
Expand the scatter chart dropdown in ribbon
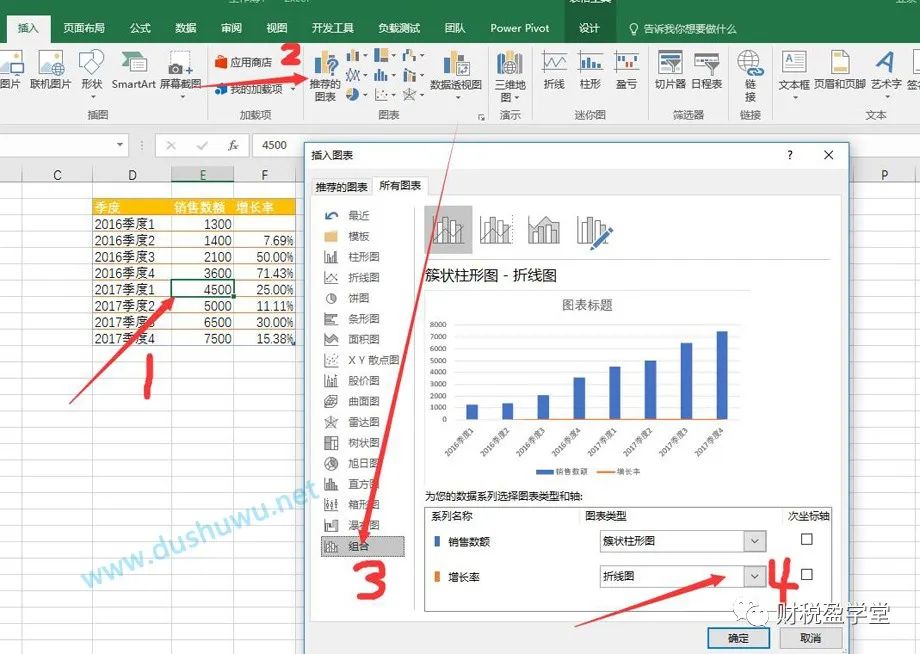(x=392, y=94)
